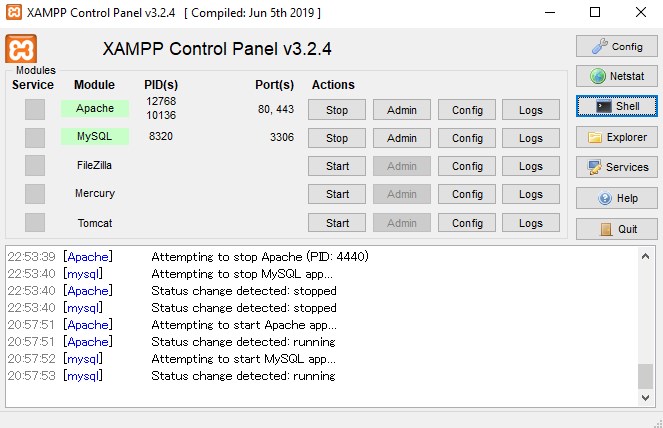Toggle the Apache service checkbox
Viewport: 663px width, 428px height.
click(35, 109)
